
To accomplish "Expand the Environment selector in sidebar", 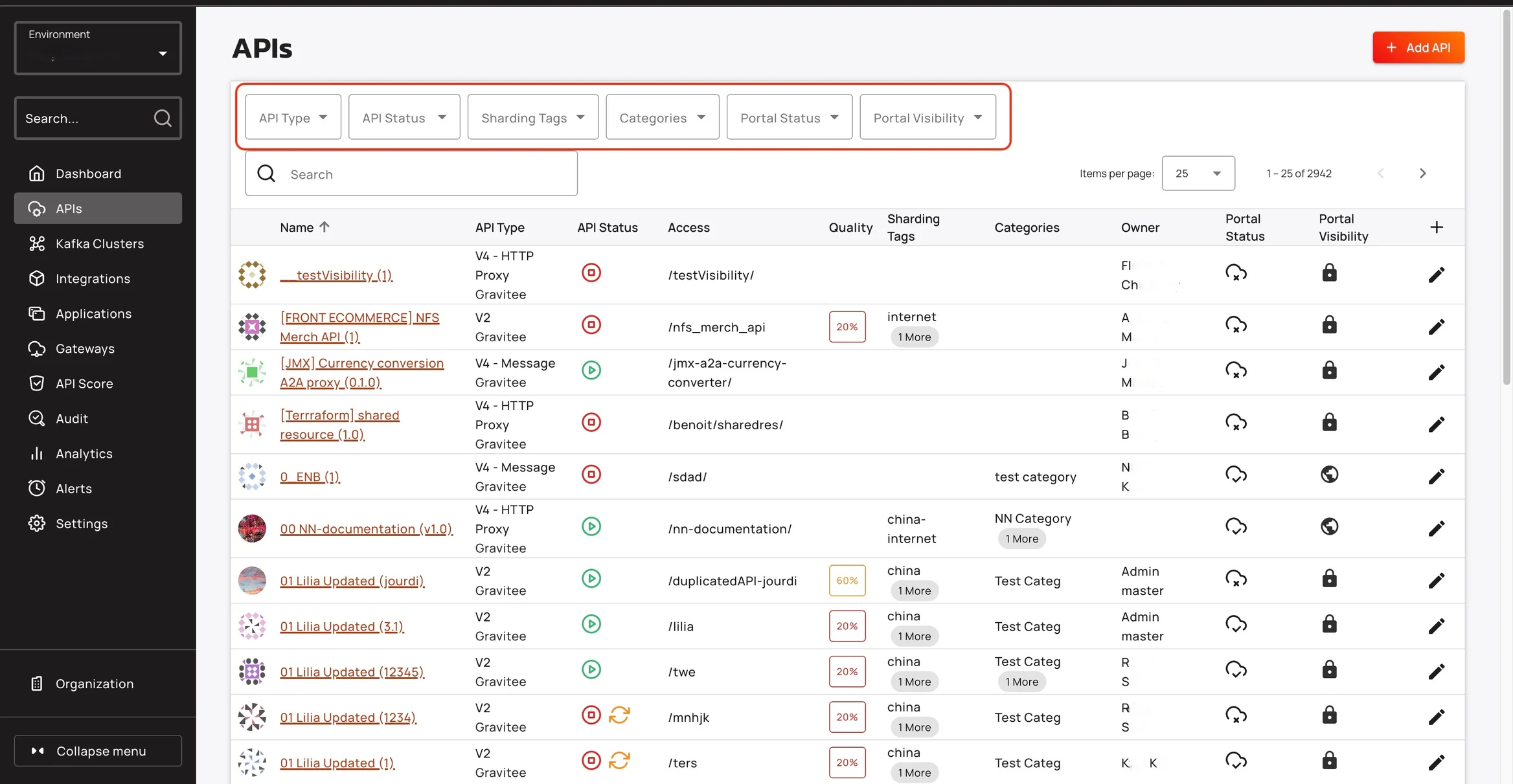I will [x=98, y=49].
